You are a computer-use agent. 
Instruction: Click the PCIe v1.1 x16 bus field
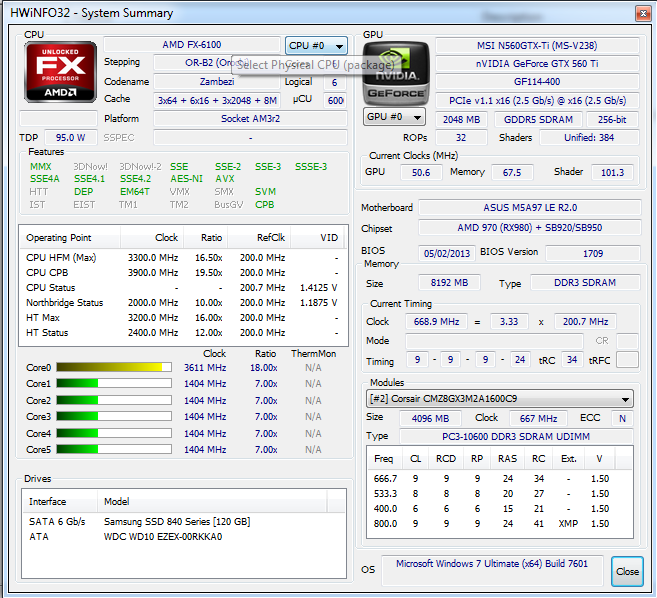coord(537,101)
